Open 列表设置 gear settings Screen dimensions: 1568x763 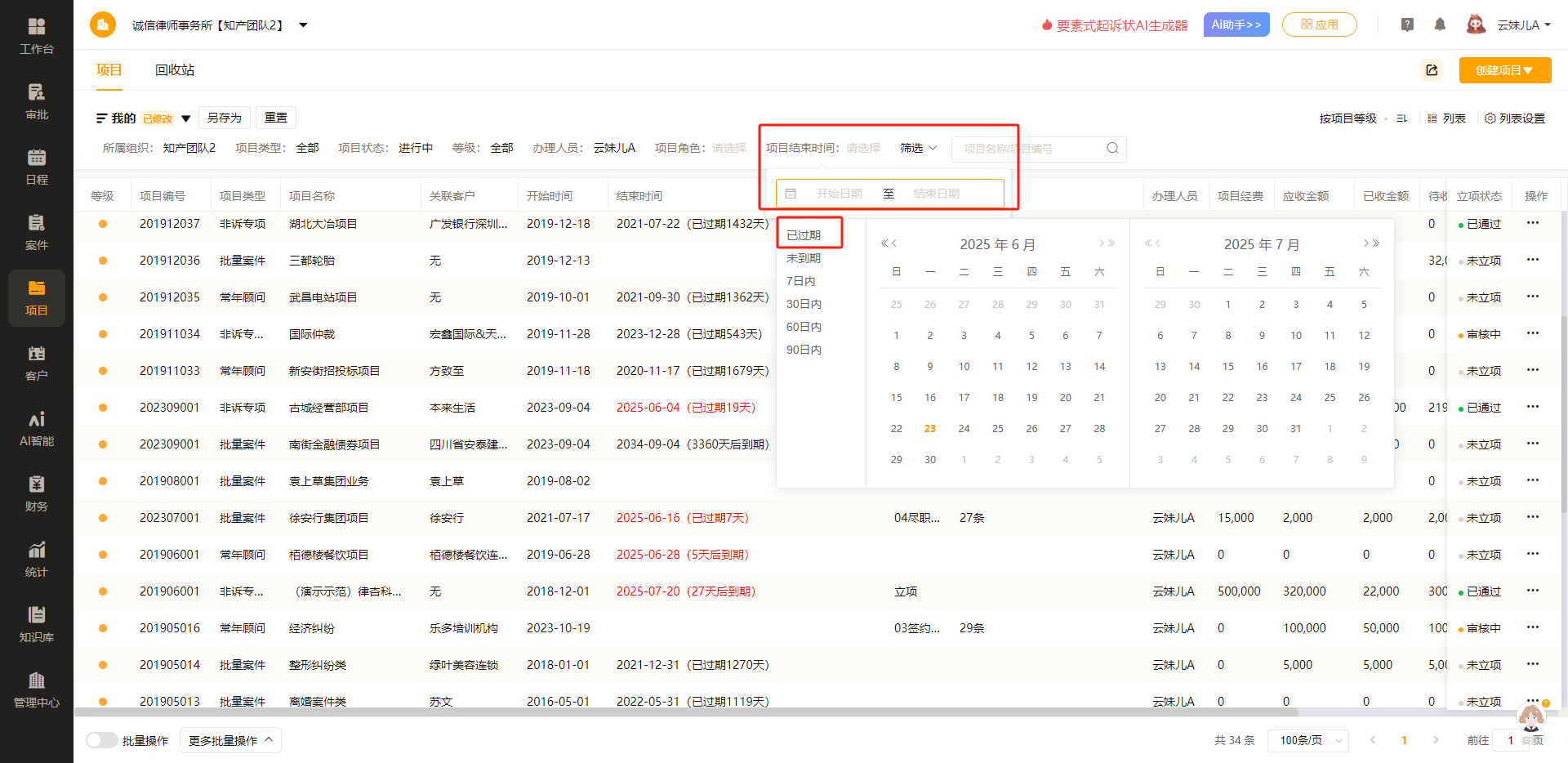pos(1514,118)
